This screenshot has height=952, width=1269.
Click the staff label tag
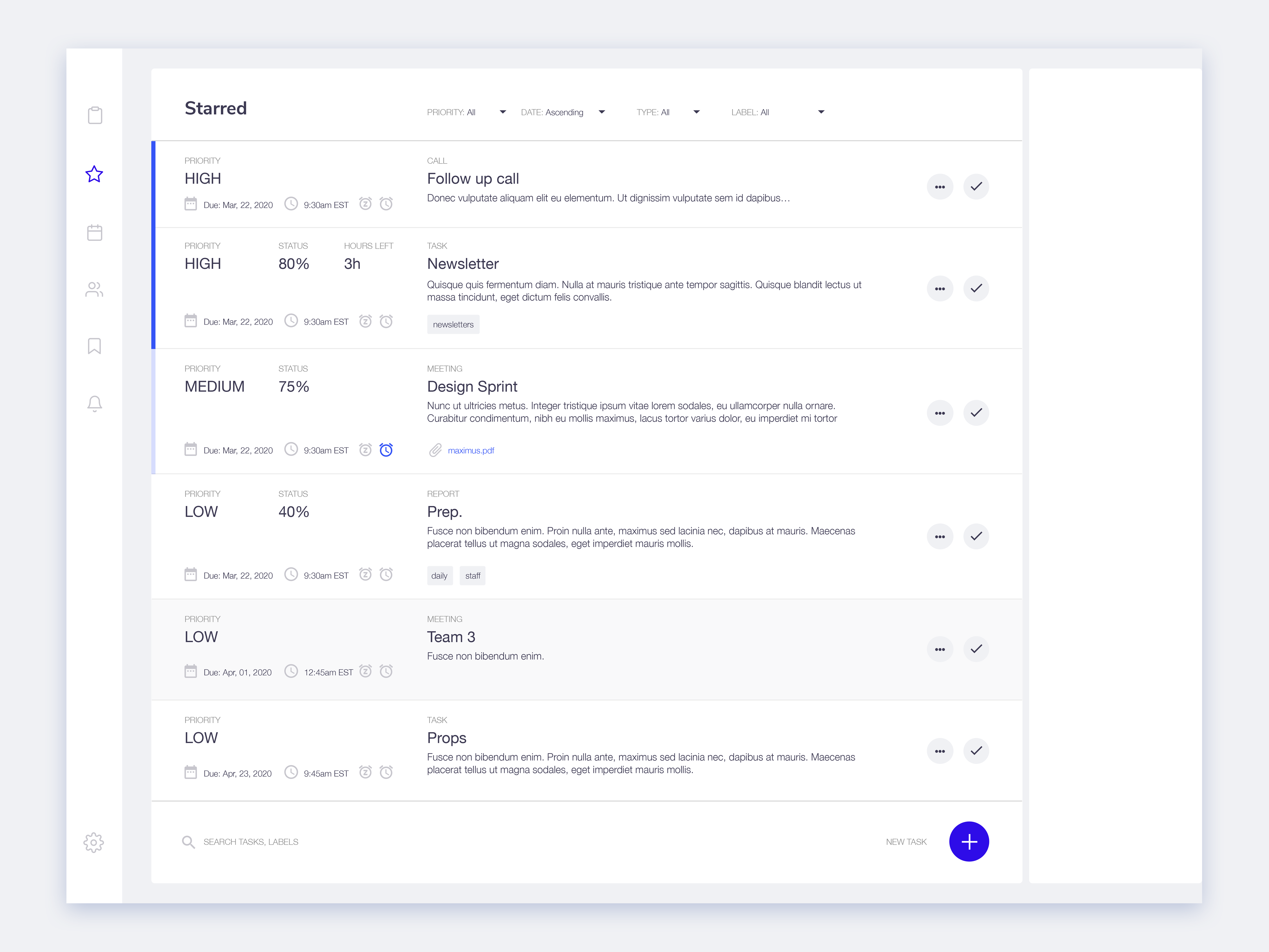tap(473, 576)
